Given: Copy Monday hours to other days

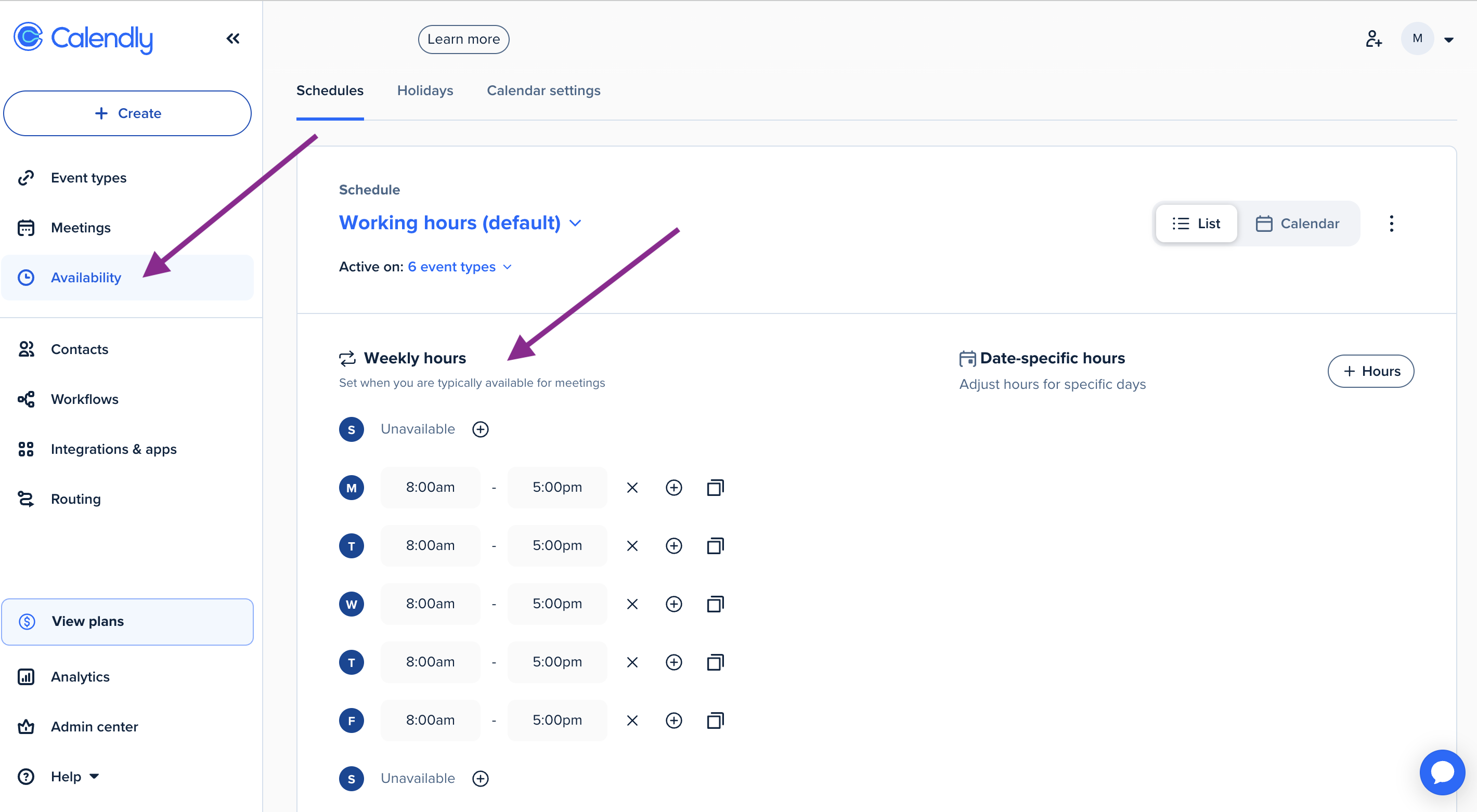Looking at the screenshot, I should click(715, 488).
